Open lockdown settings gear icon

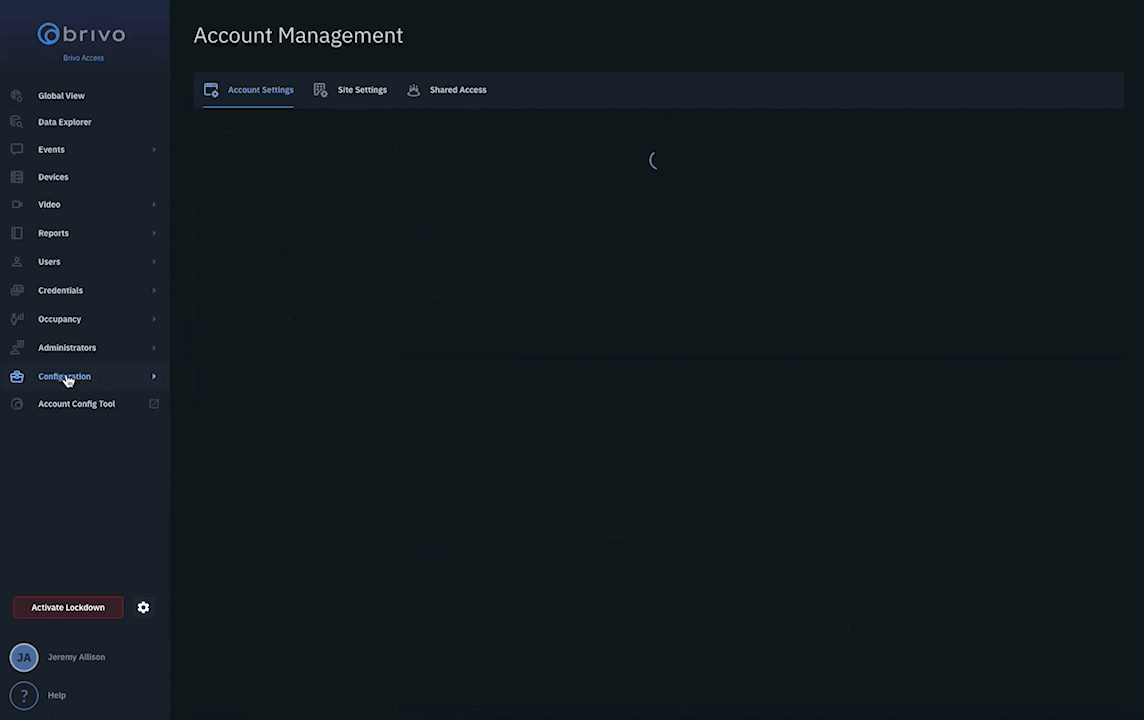point(144,607)
